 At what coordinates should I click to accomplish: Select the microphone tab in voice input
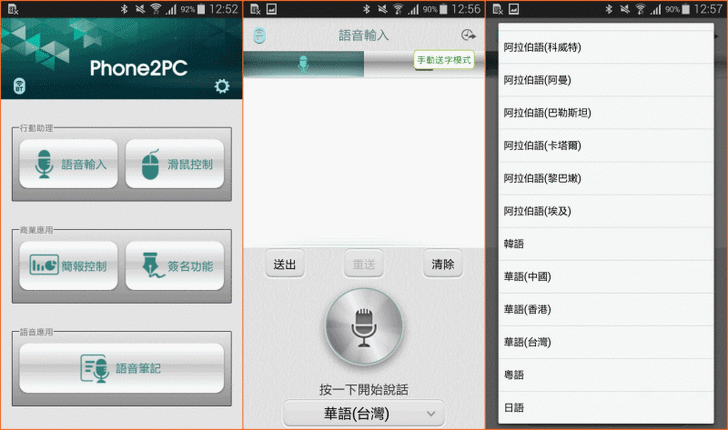click(304, 64)
